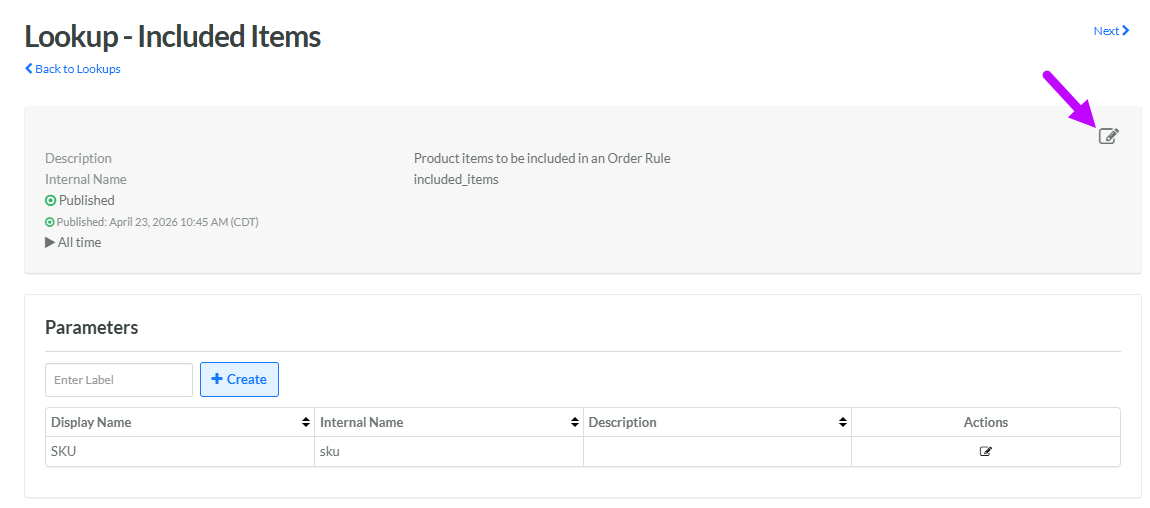1150x508 pixels.
Task: Sort Description column using arrows
Action: [843, 423]
